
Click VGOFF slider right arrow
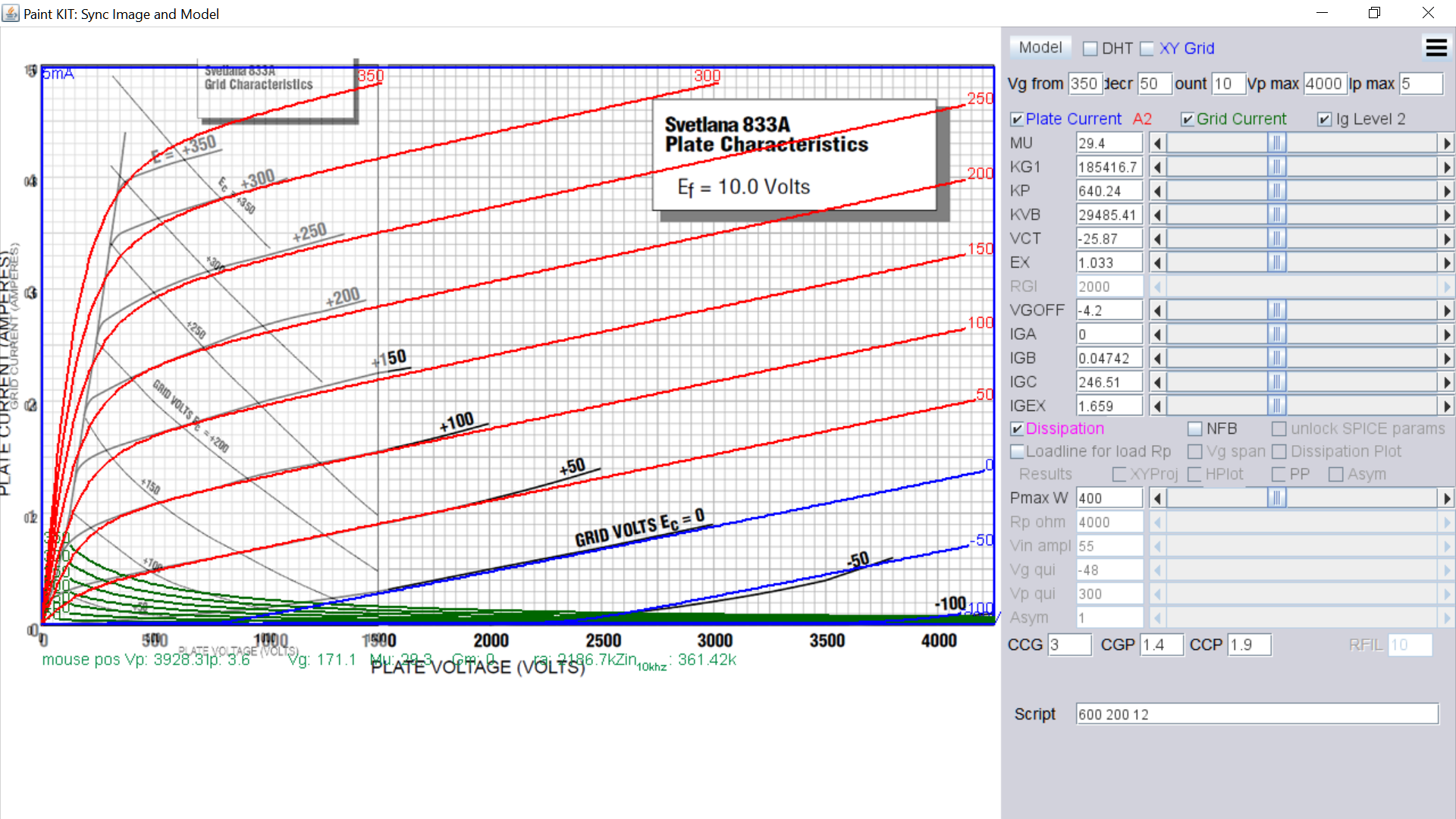click(1446, 311)
